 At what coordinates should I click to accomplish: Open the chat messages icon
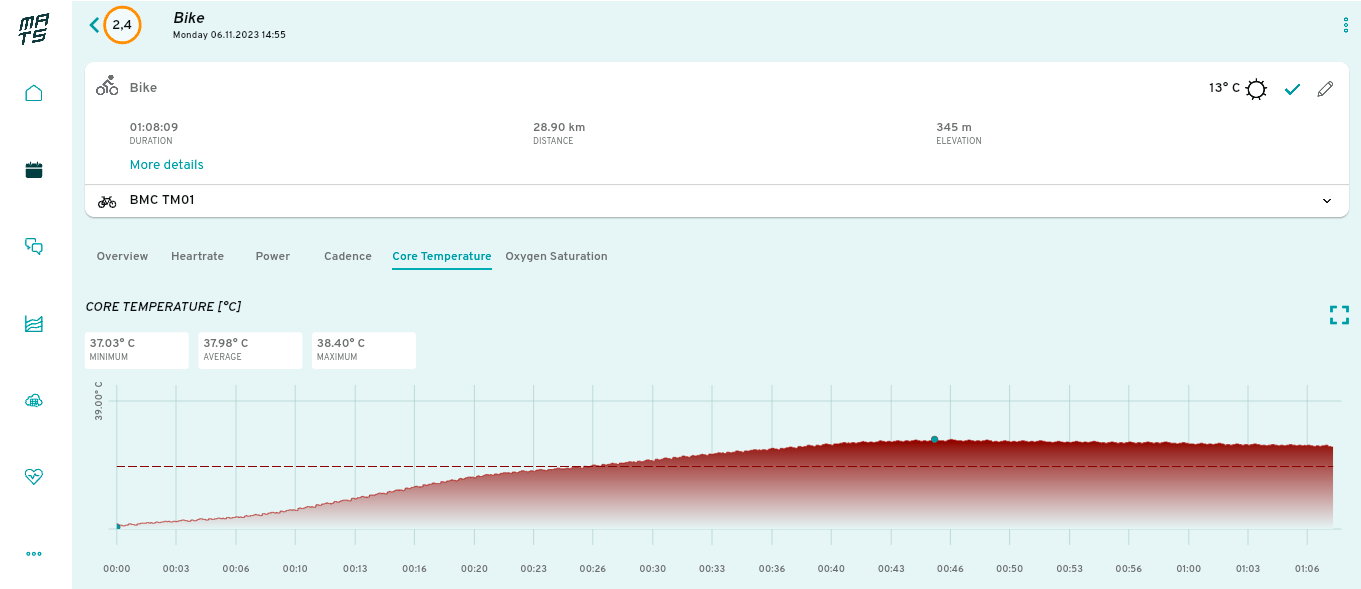click(x=34, y=246)
